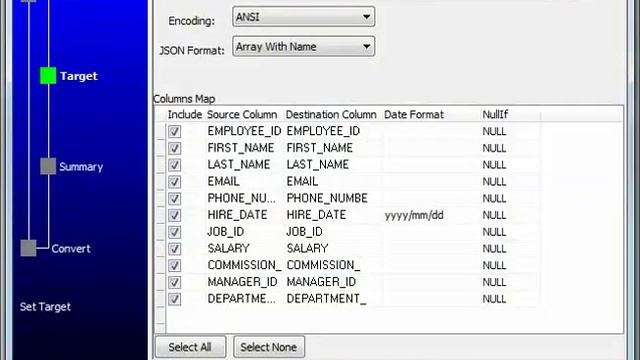Screen dimensions: 640x360
Task: Uncheck Include for MANAGER_ID
Action: (174, 282)
